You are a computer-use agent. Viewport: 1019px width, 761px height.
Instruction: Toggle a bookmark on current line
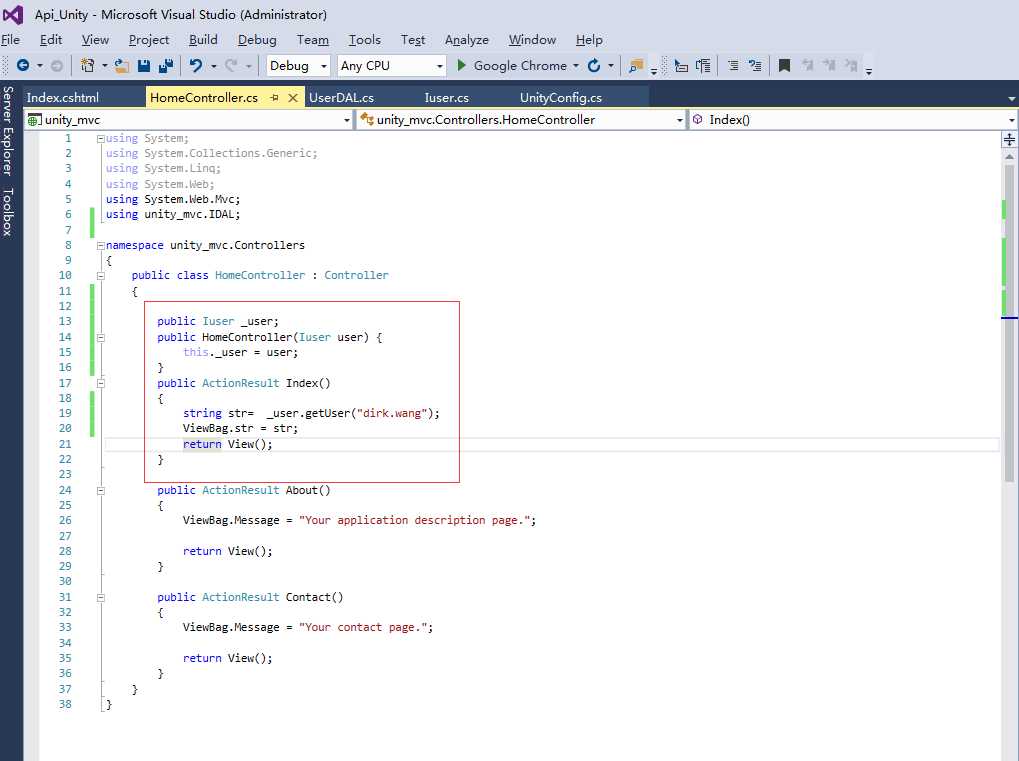[784, 65]
